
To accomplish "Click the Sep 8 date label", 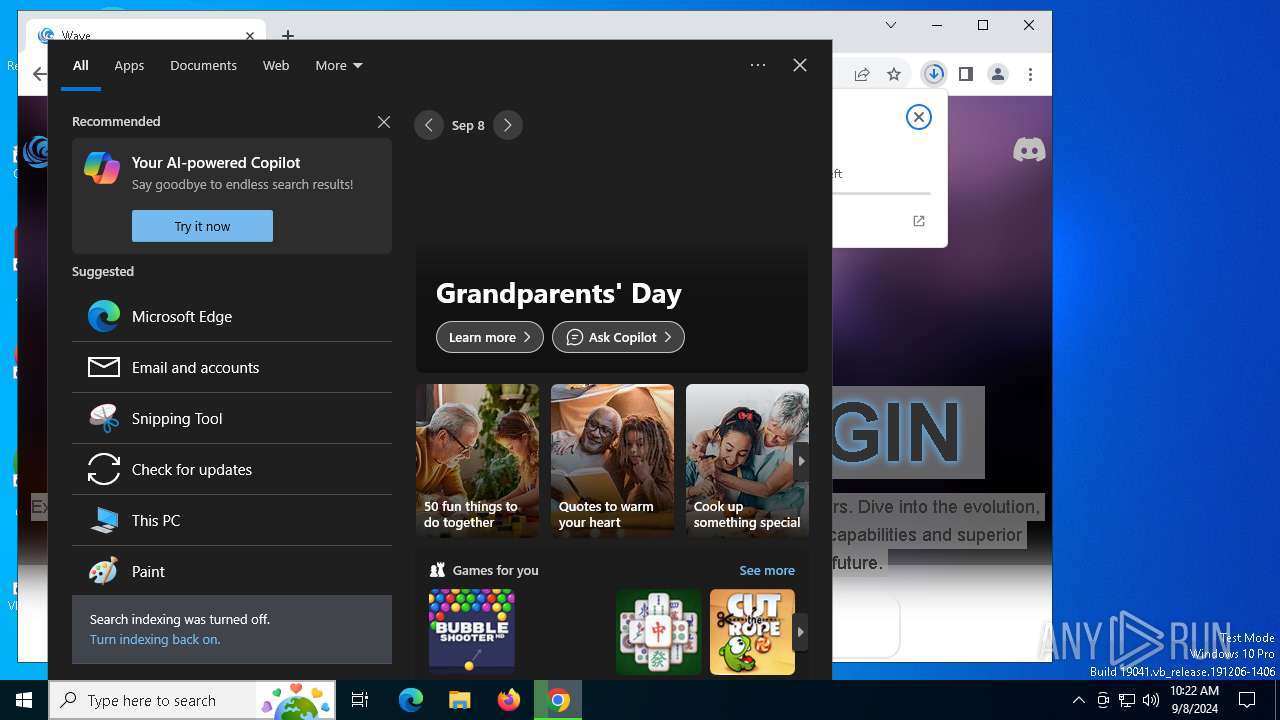I will point(468,125).
